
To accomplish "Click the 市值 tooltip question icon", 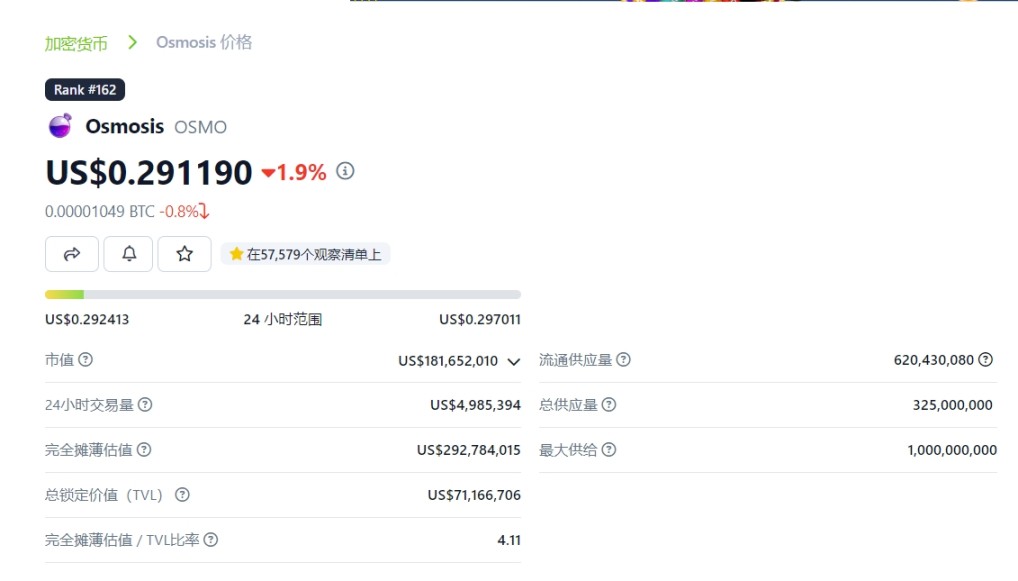I will pyautogui.click(x=86, y=360).
